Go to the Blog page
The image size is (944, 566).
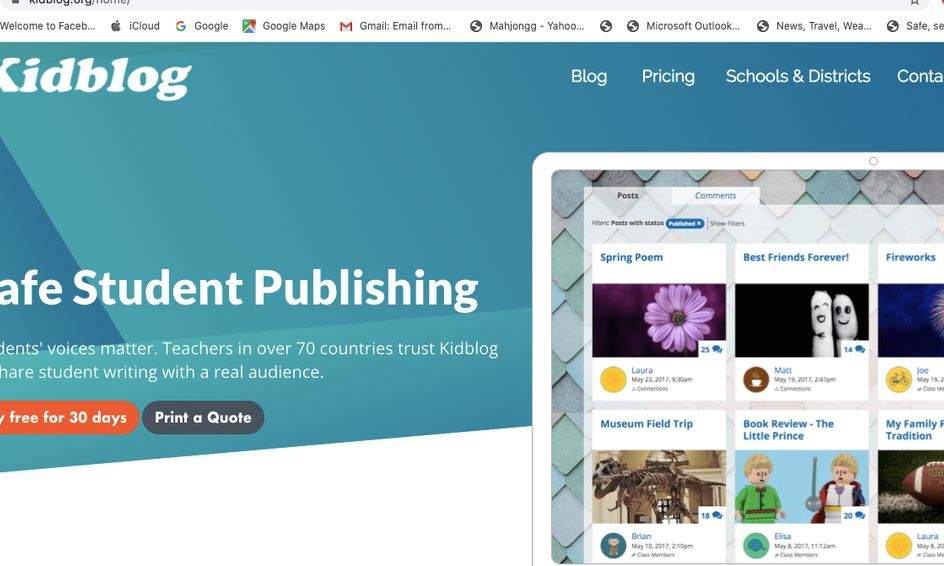pos(589,76)
